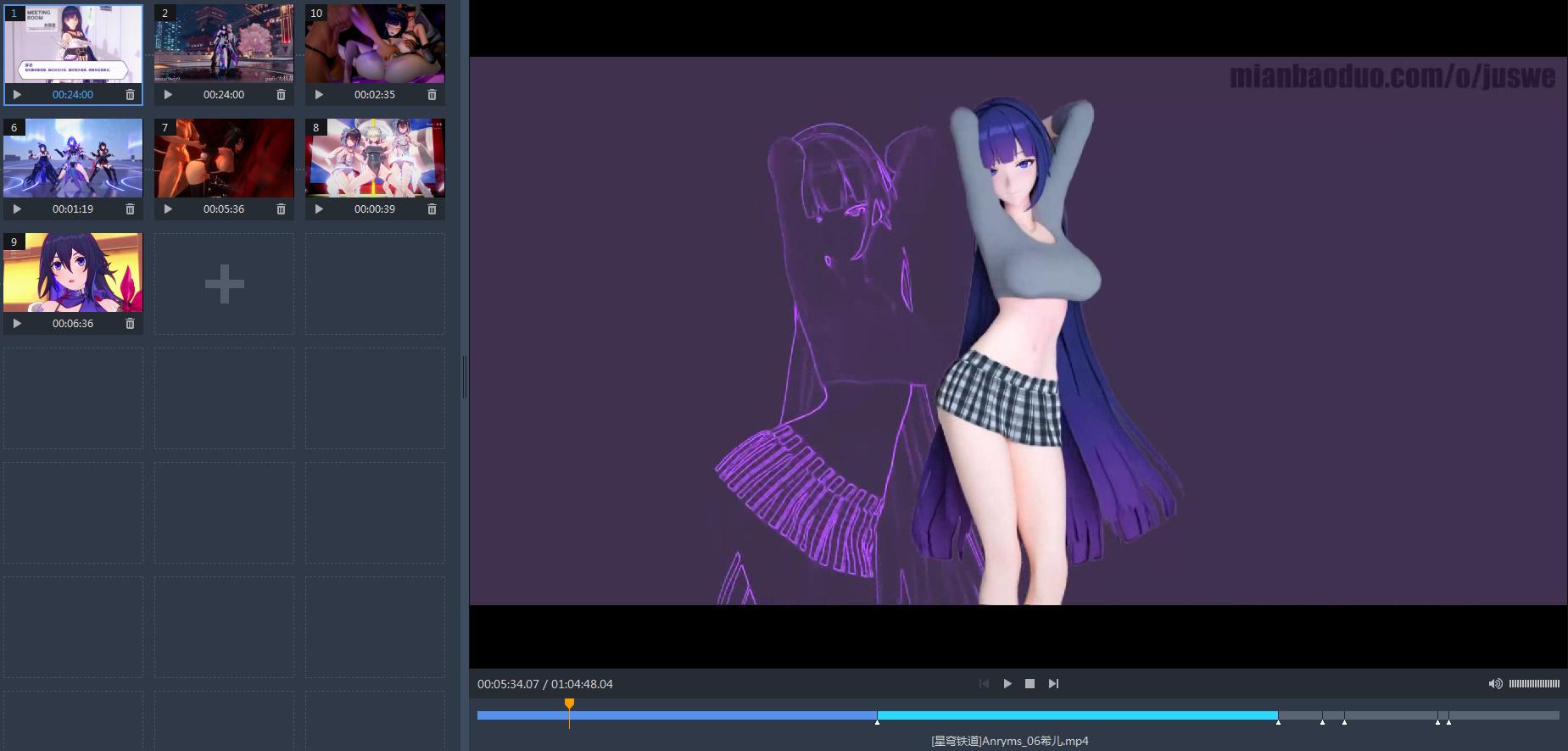Mute audio with the speaker icon
Image resolution: width=1568 pixels, height=751 pixels.
pos(1495,684)
